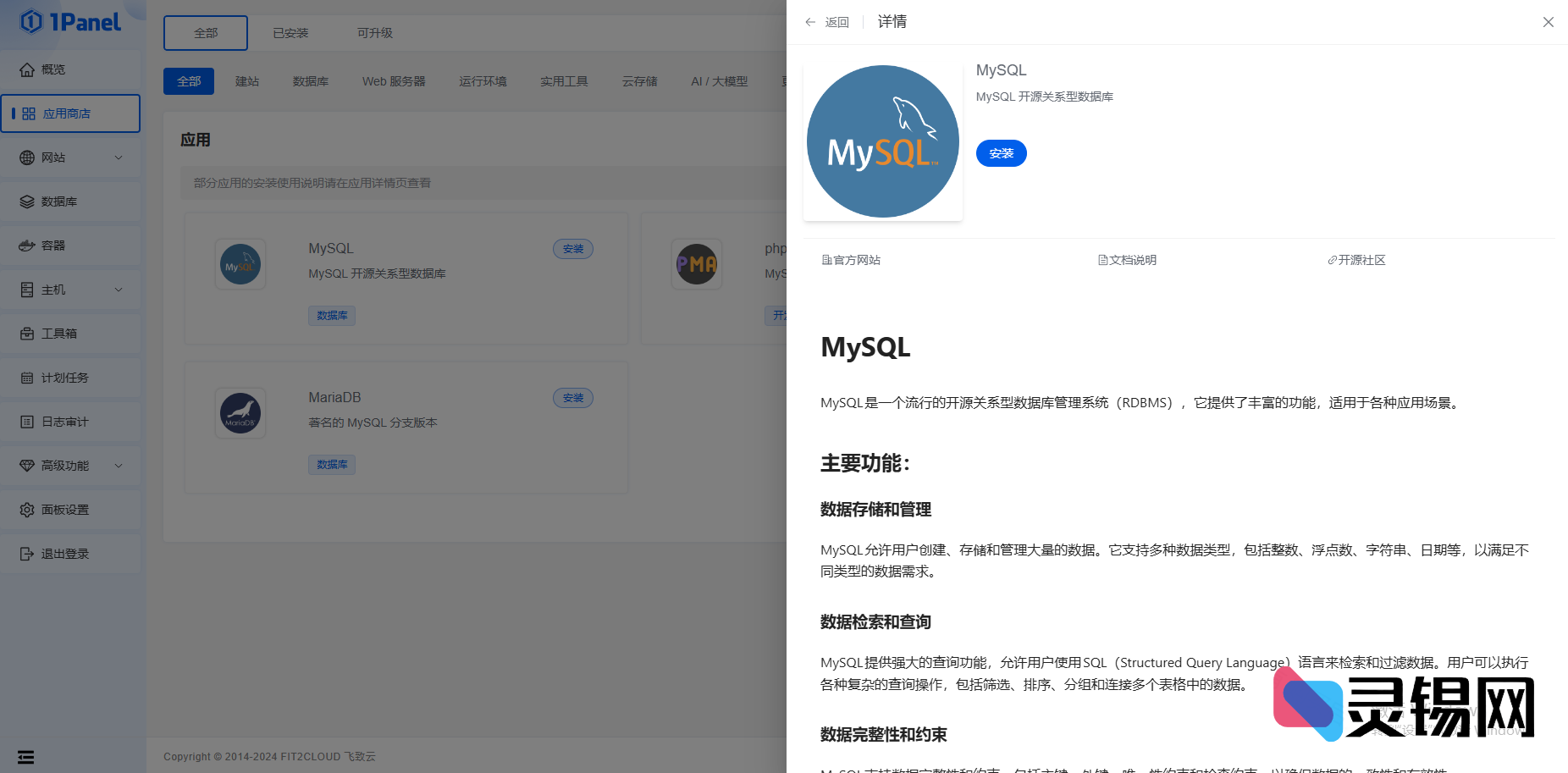Click the 1Panel logo icon
The width and height of the screenshot is (1568, 773).
tap(31, 22)
